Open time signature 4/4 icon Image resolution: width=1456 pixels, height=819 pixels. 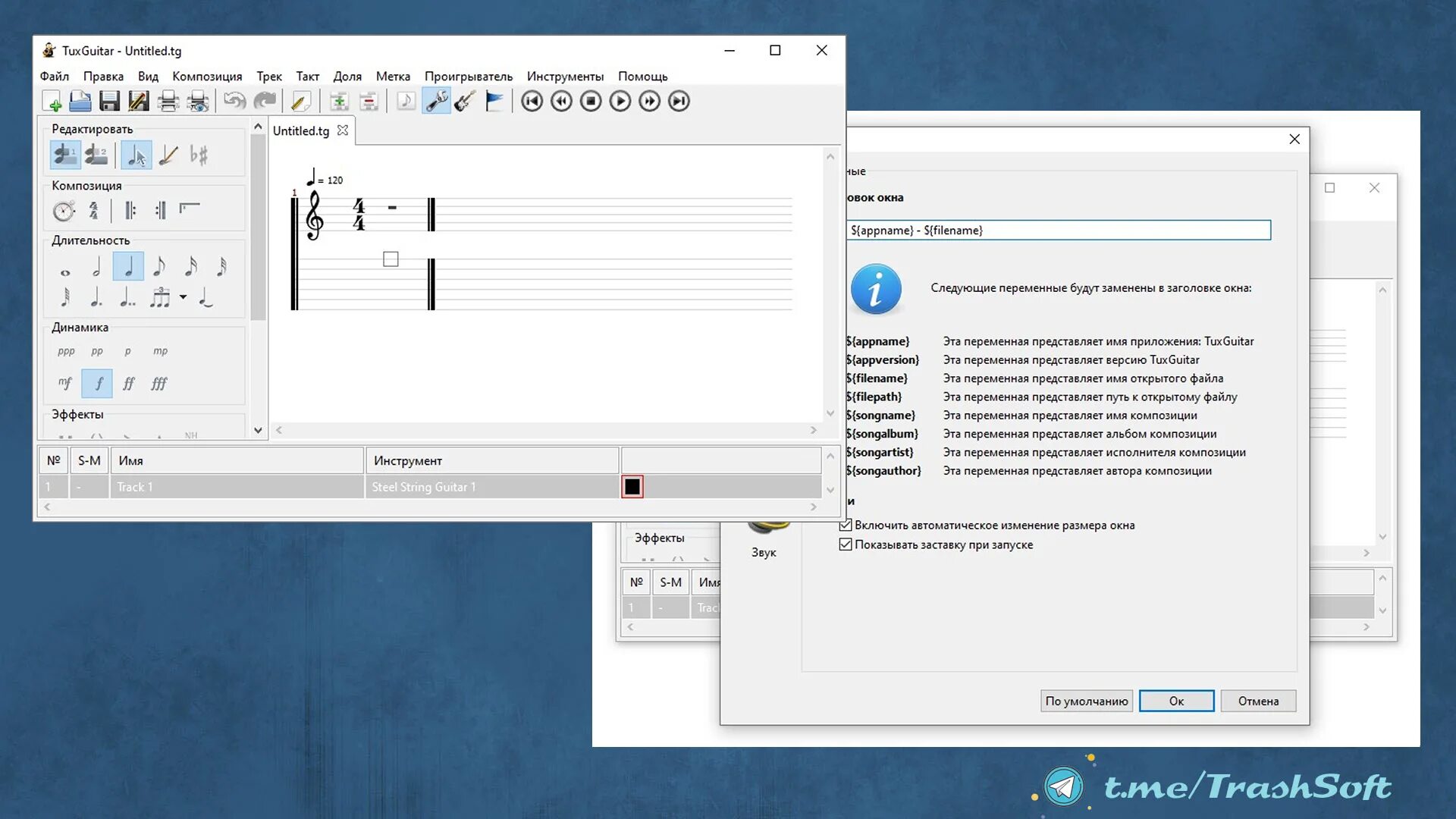(94, 210)
